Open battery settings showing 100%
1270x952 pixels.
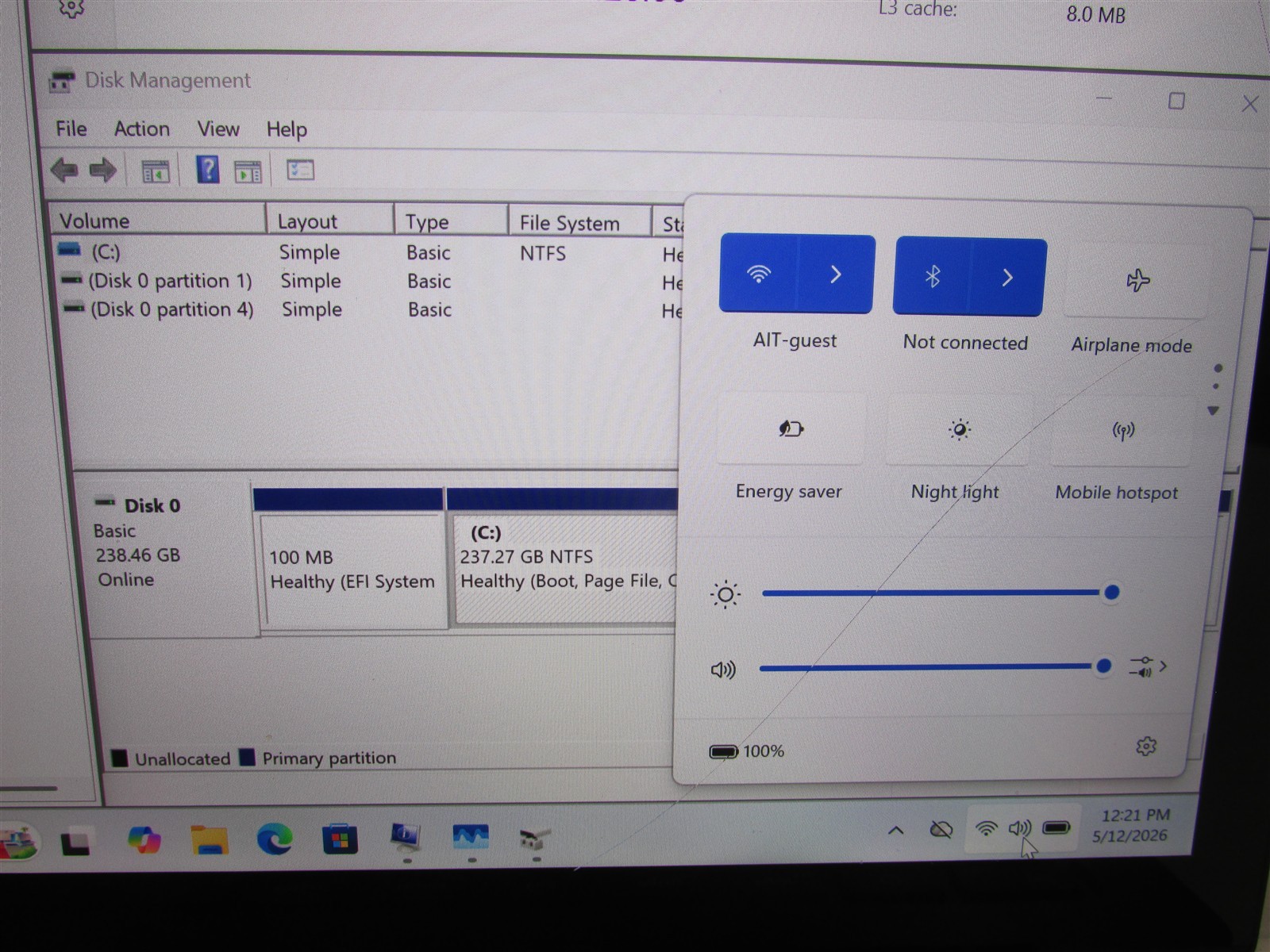coord(746,751)
